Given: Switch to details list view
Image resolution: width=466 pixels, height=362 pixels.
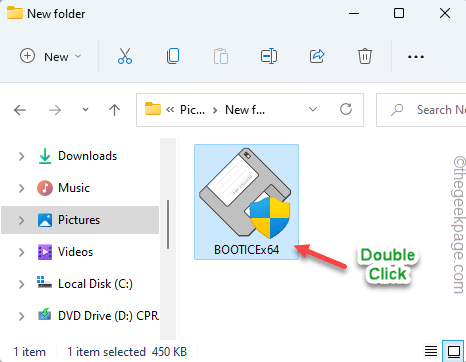Looking at the screenshot, I should point(431,351).
